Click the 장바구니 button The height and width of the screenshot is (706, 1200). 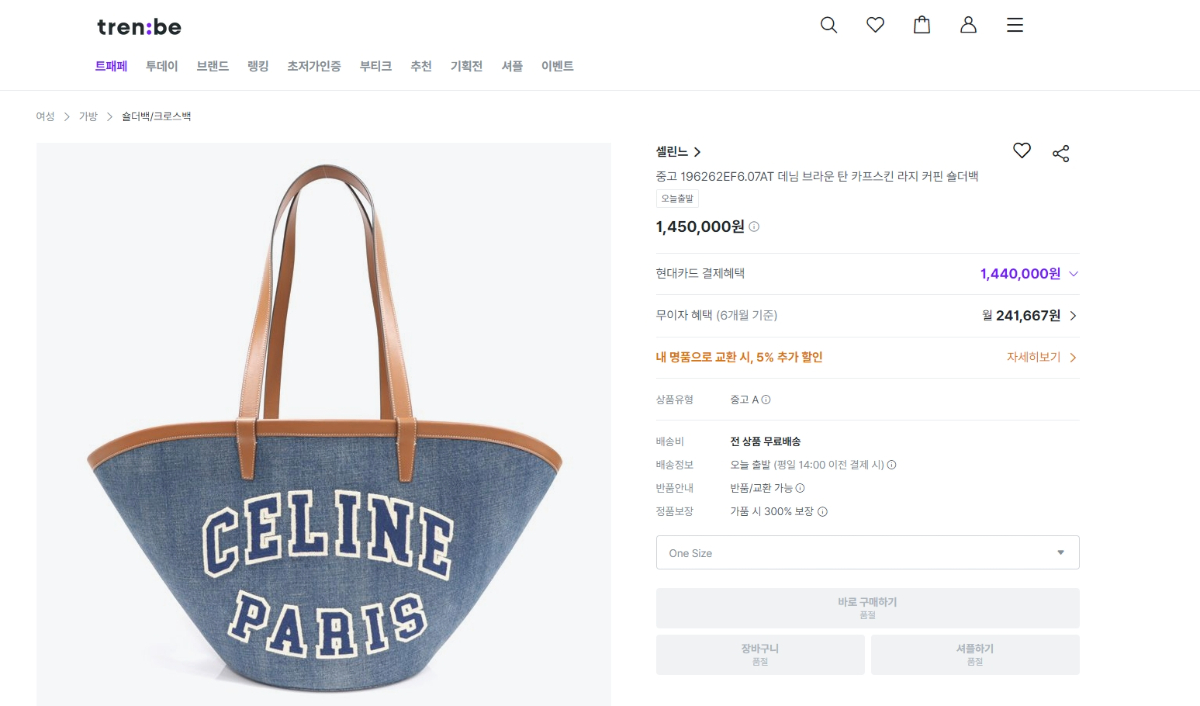pos(760,654)
